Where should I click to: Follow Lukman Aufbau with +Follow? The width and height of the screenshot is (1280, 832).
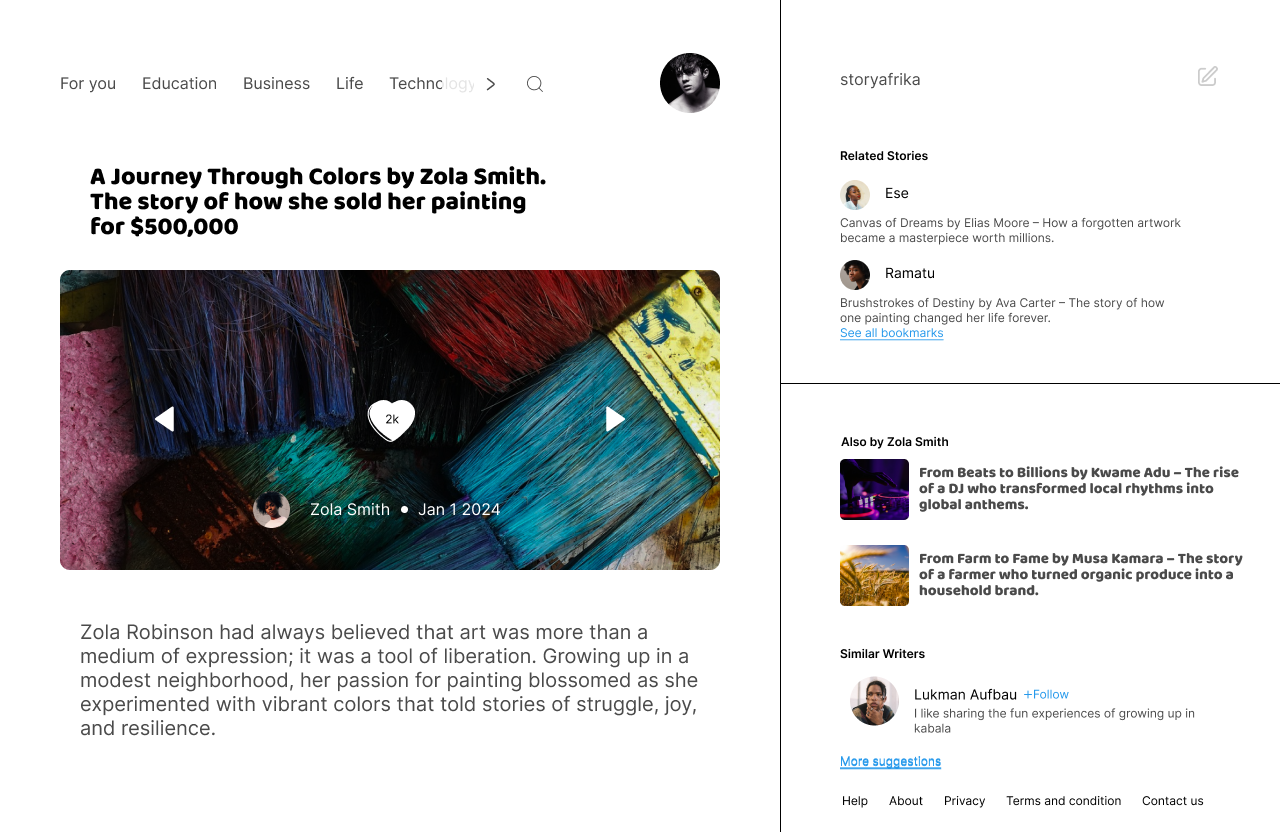(1046, 694)
